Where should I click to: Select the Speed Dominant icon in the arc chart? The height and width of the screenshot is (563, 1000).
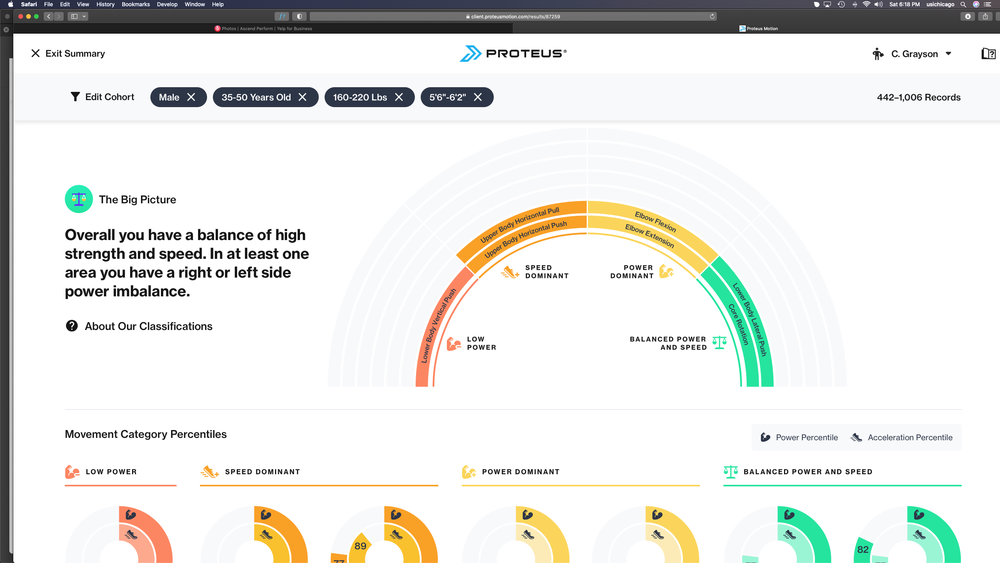[510, 272]
